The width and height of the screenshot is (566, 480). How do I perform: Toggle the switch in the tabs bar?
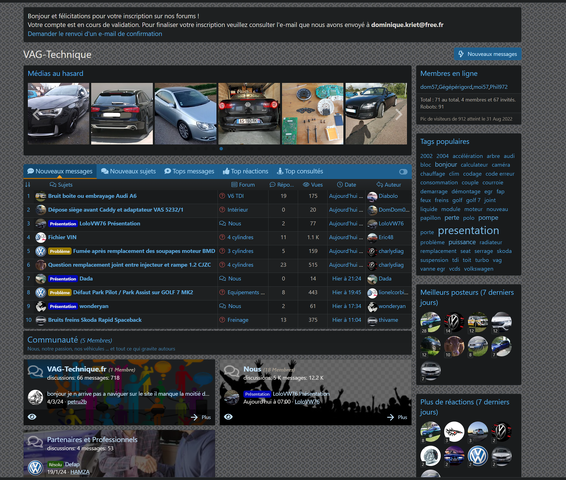click(403, 172)
